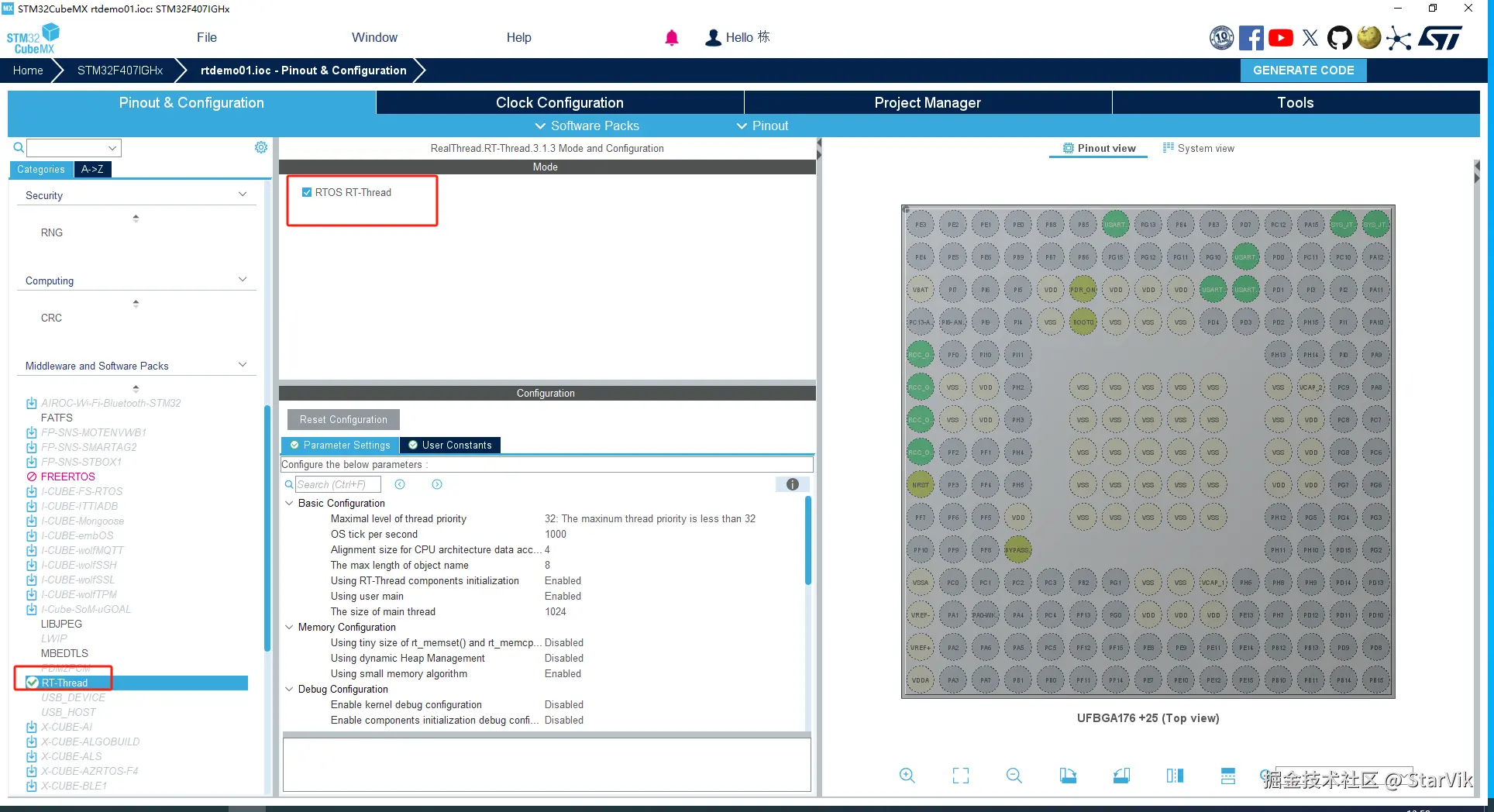Image resolution: width=1494 pixels, height=812 pixels.
Task: Go to next parameter search result
Action: point(437,484)
